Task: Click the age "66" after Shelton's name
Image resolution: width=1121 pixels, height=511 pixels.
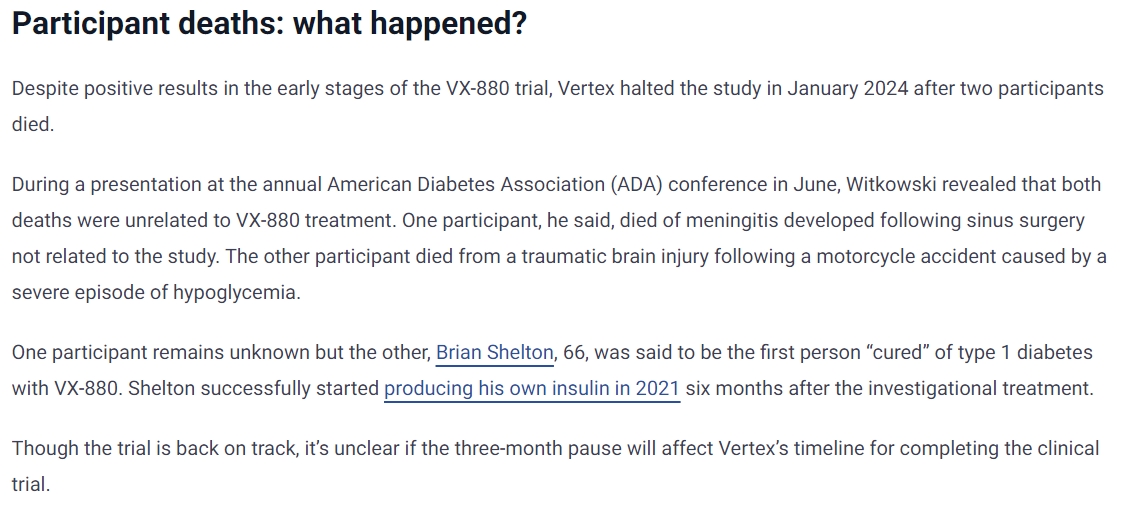Action: pos(573,353)
